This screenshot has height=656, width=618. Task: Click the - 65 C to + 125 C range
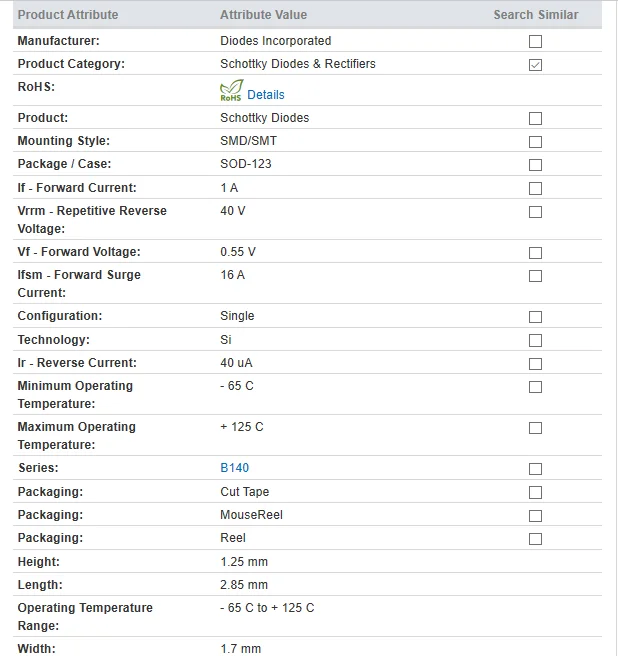coord(267,608)
